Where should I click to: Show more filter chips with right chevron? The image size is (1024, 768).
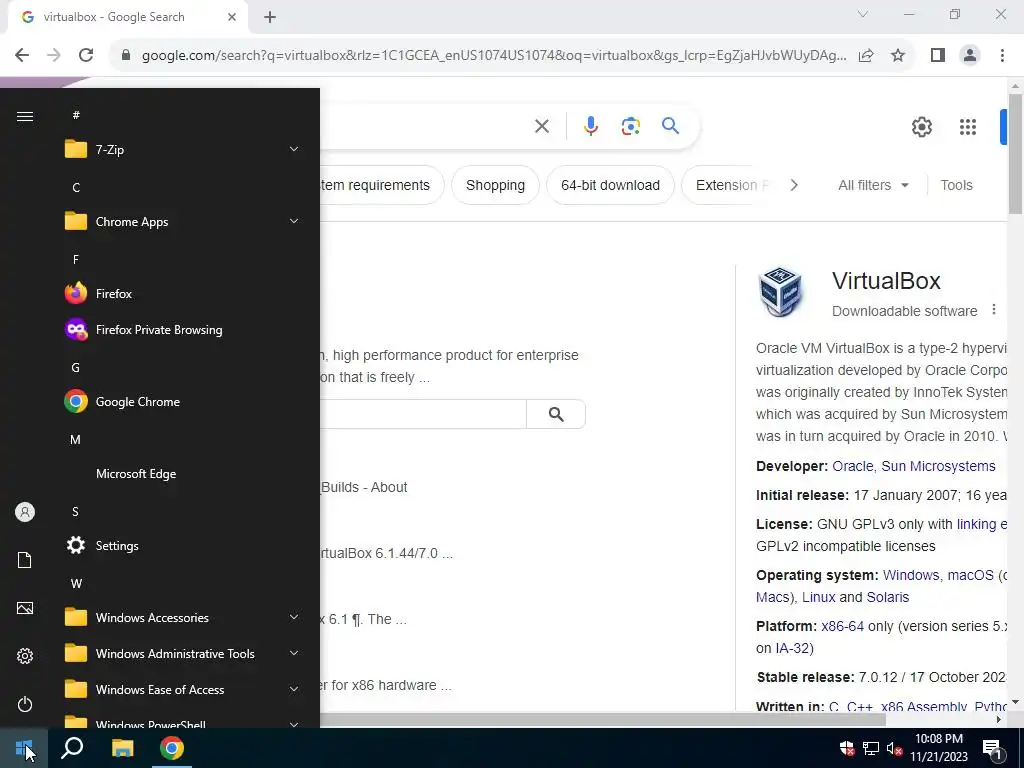[794, 185]
